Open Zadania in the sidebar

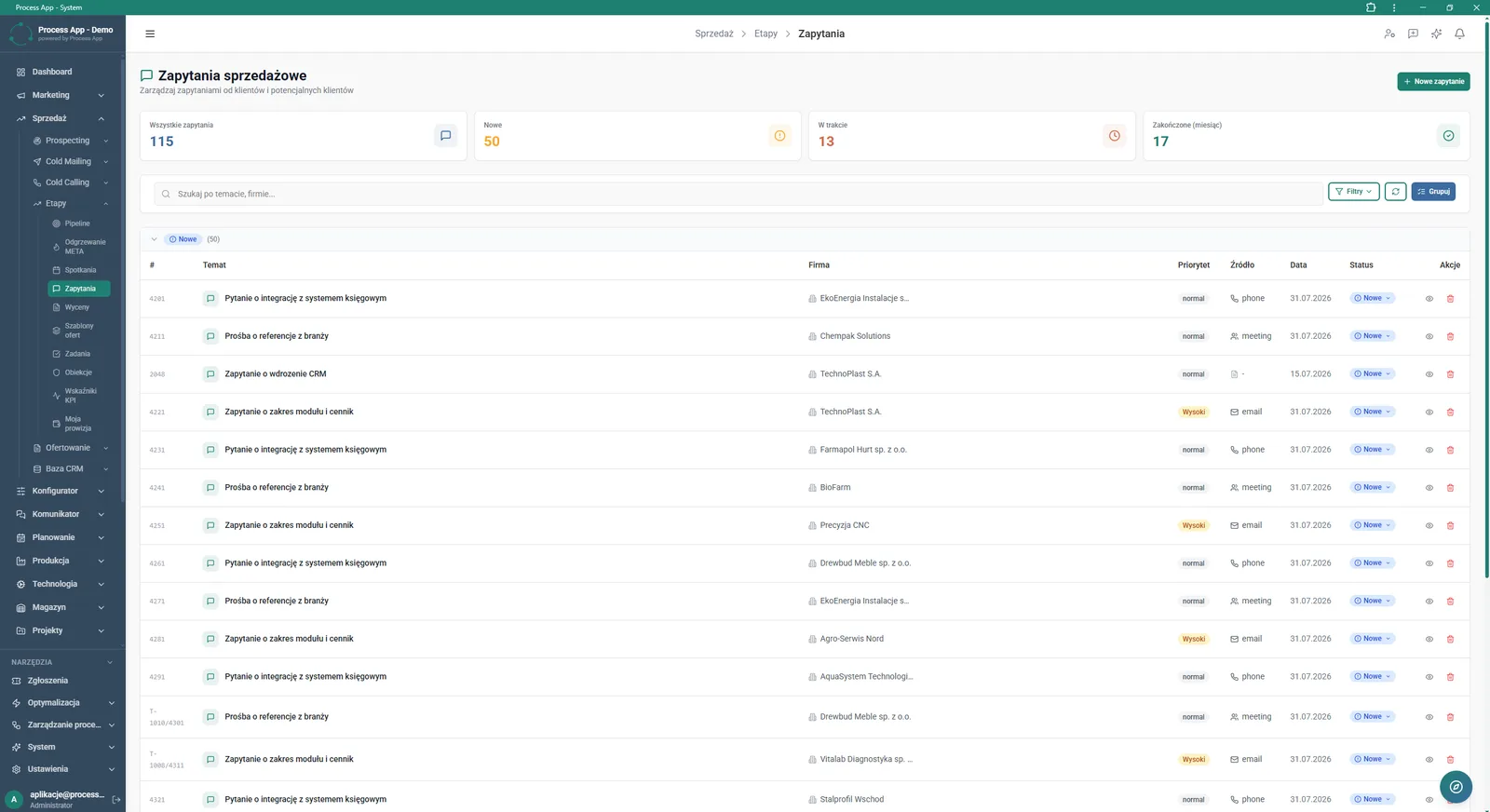click(79, 354)
